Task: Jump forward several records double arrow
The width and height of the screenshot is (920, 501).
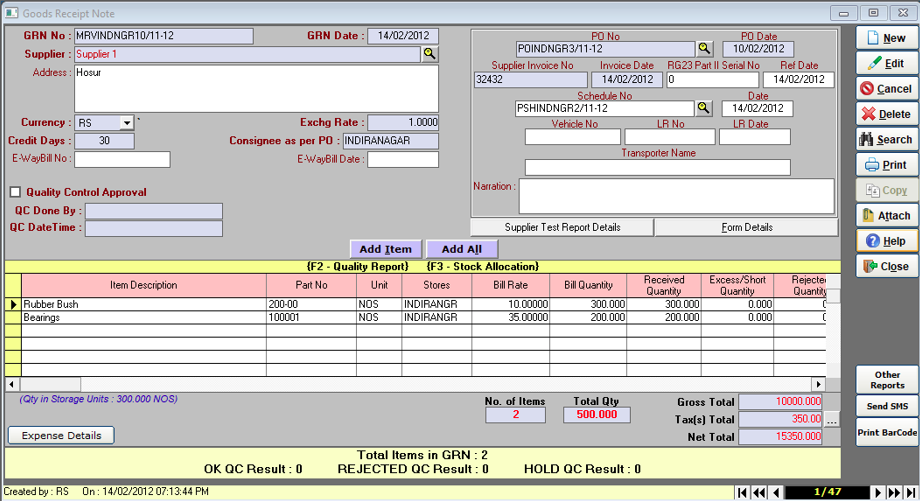Action: [x=894, y=493]
